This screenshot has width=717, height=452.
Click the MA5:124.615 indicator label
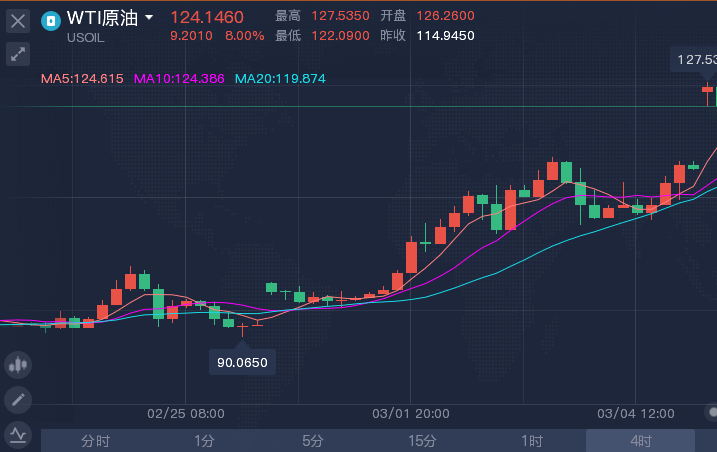point(82,79)
